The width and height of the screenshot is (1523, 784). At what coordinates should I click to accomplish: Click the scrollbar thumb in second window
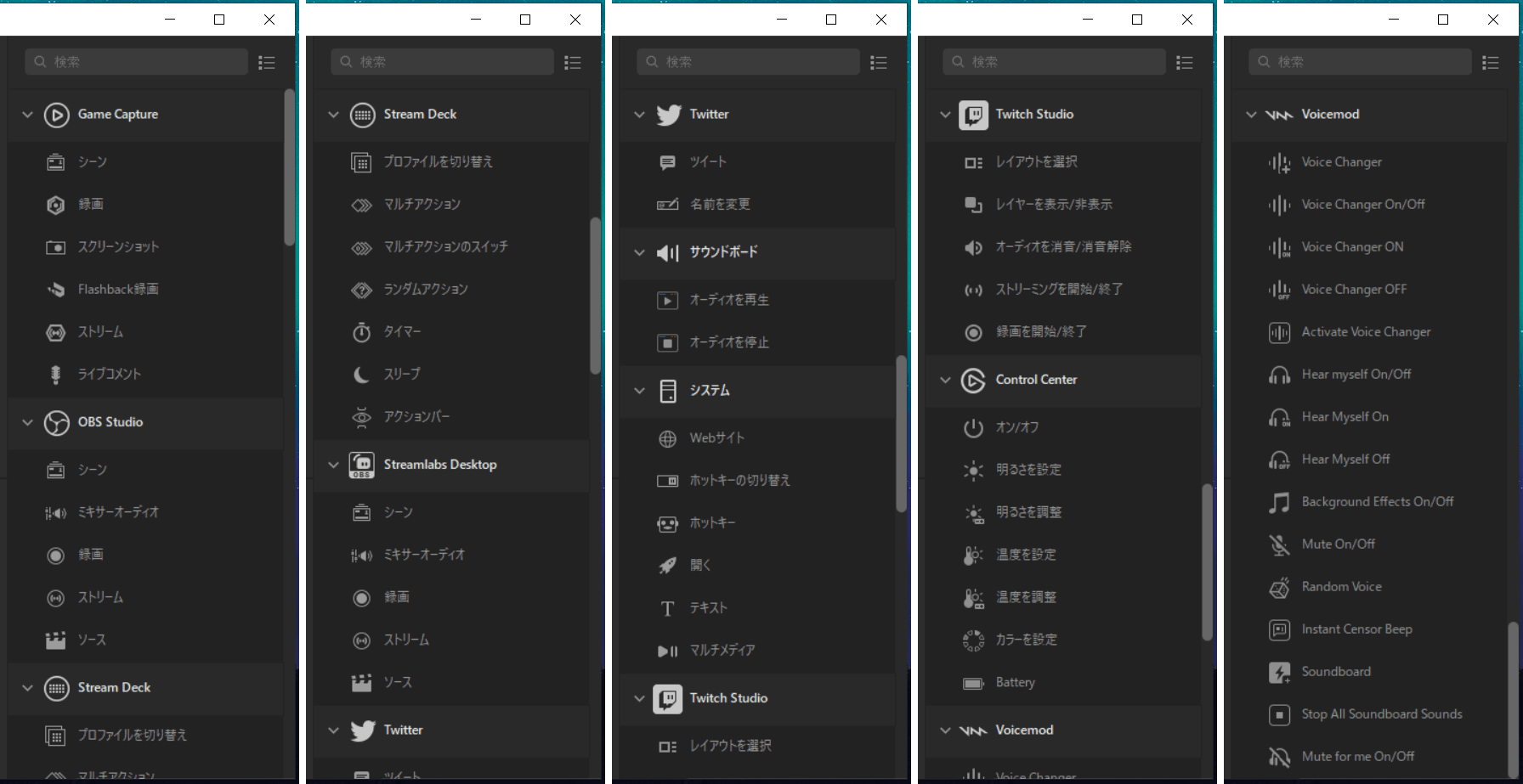[595, 296]
